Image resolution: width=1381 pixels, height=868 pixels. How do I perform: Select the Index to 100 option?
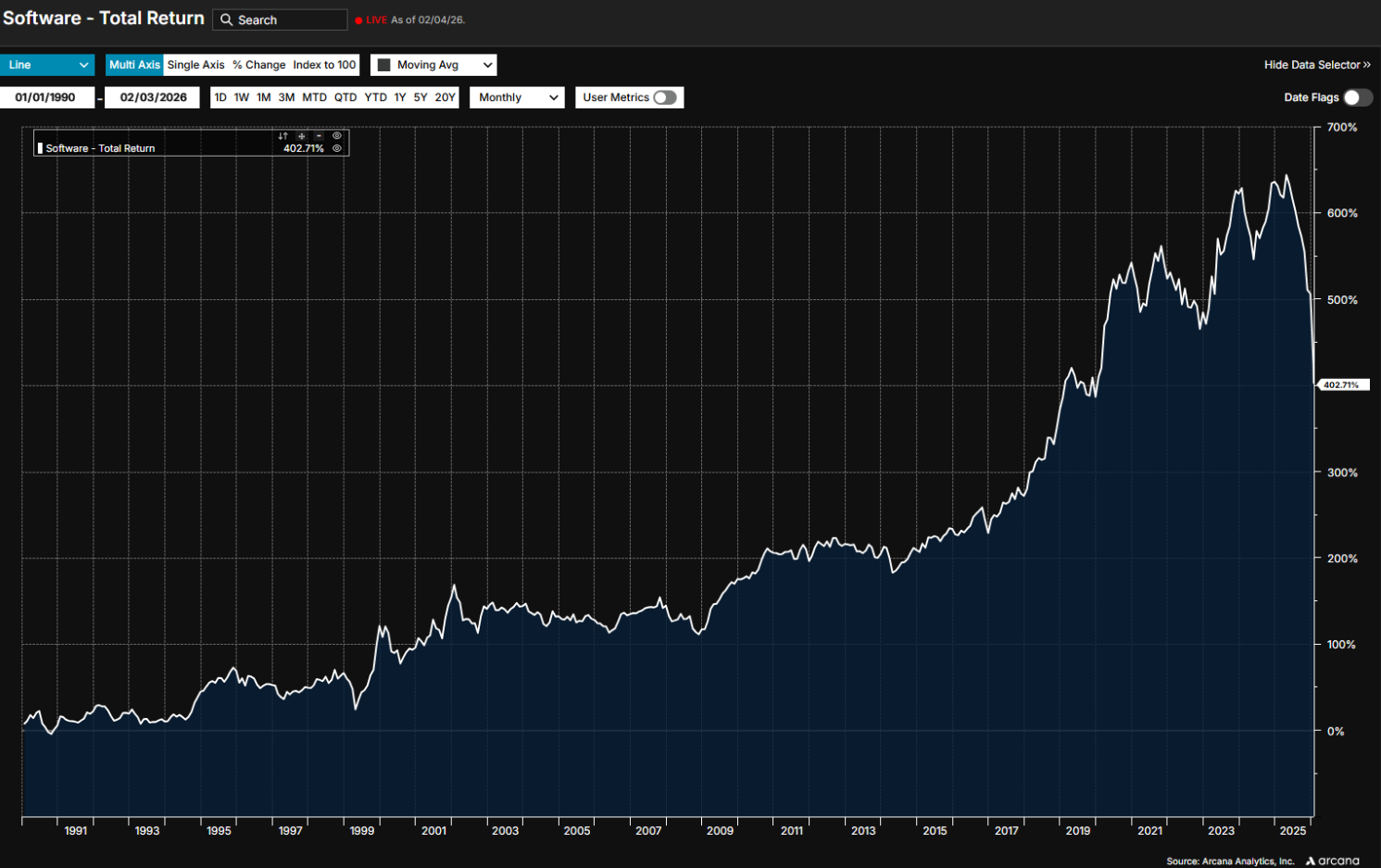tap(324, 65)
